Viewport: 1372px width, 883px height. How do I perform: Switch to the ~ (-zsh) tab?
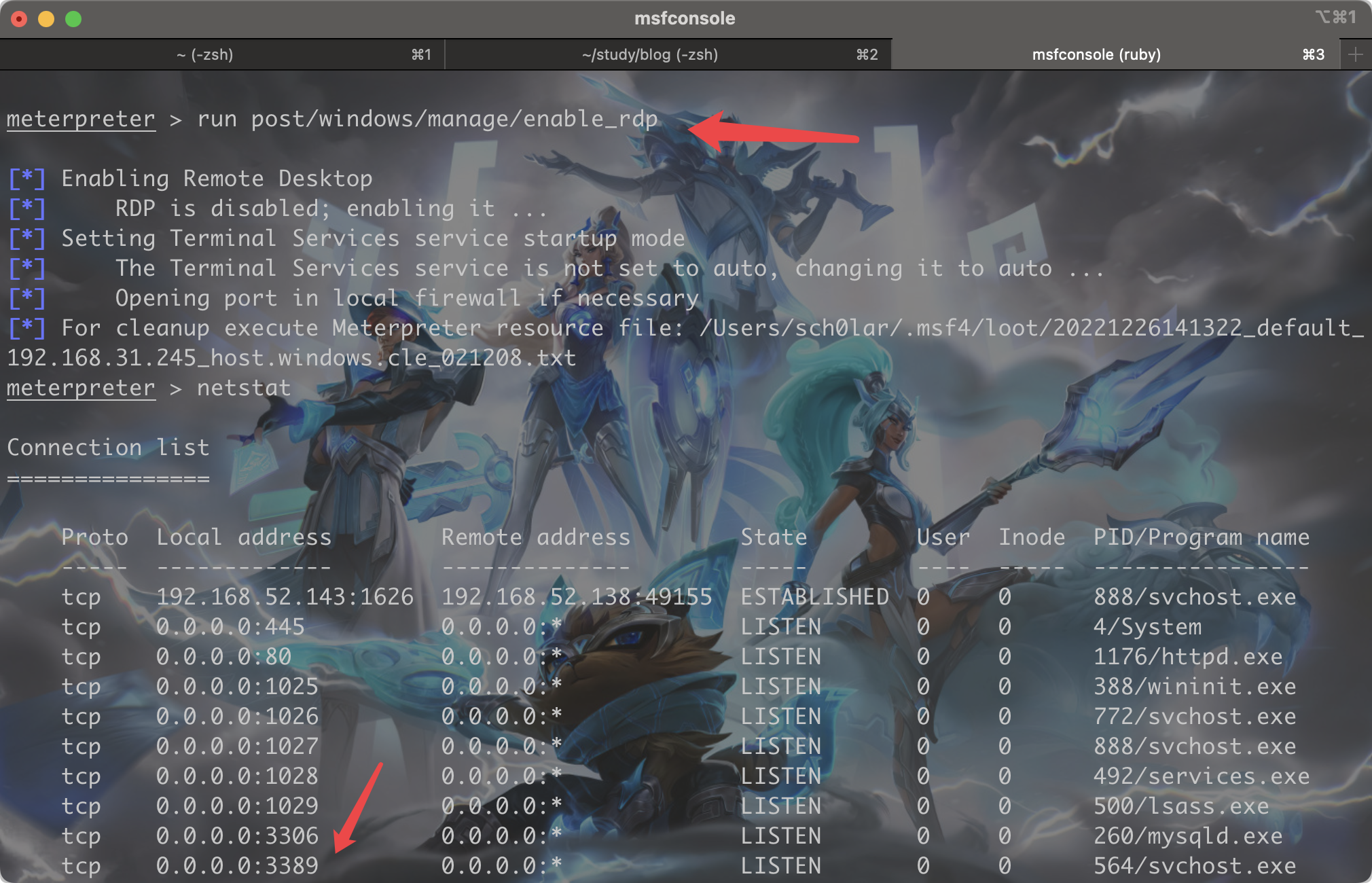pyautogui.click(x=222, y=54)
